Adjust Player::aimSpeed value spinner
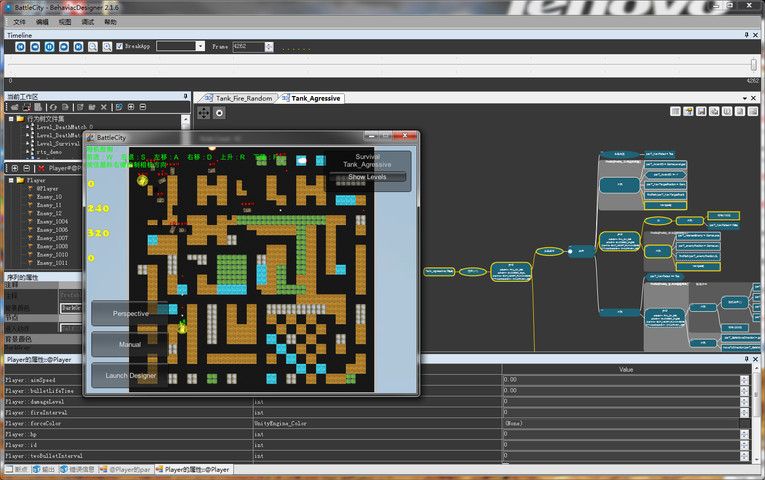The width and height of the screenshot is (765, 480). 744,380
